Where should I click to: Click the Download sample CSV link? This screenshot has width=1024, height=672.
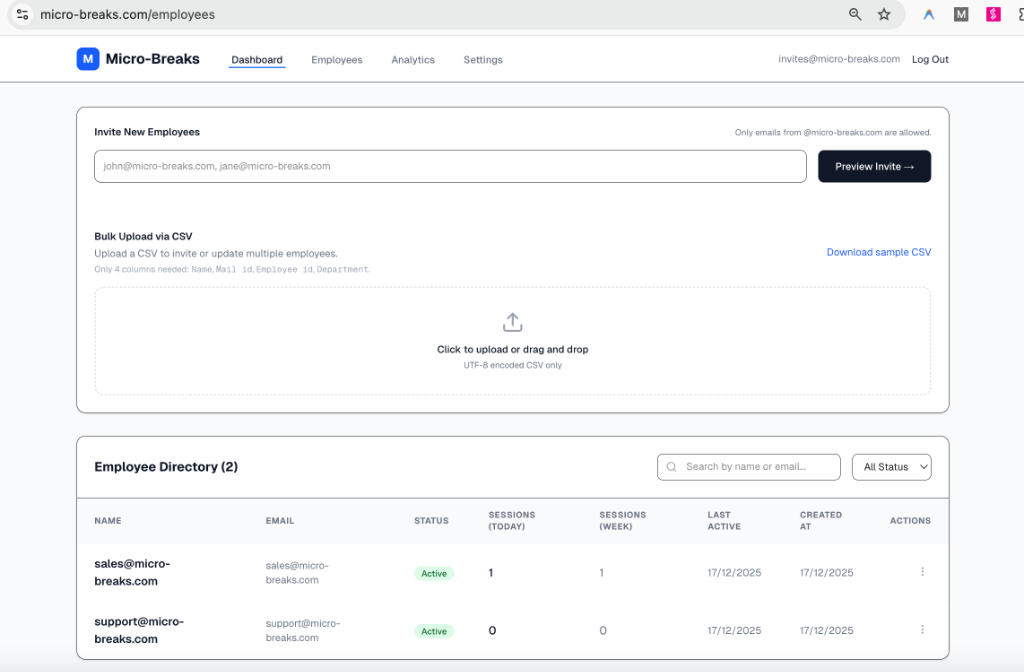(878, 252)
